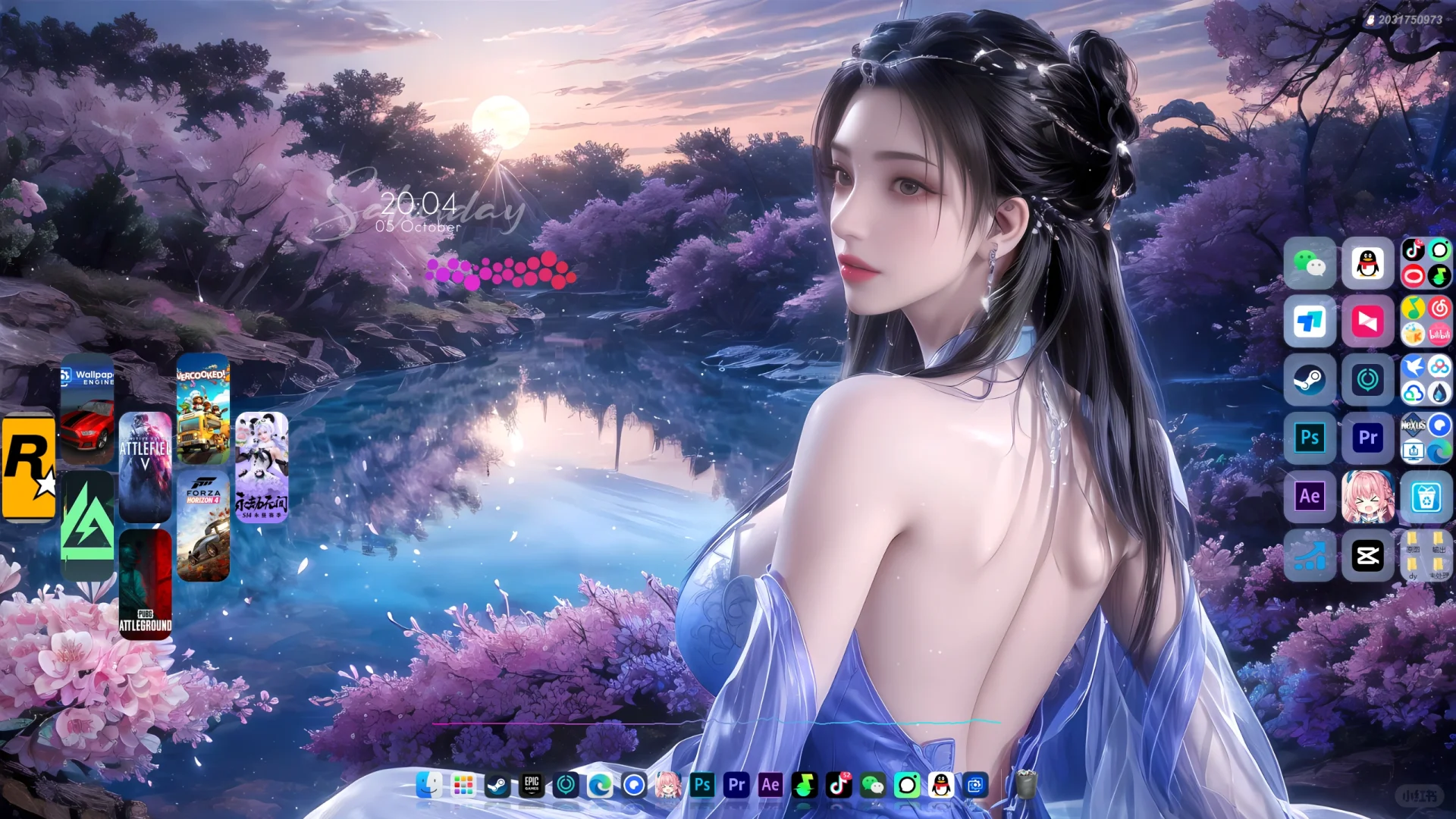Open the blue screenshot-gear app in dock
The height and width of the screenshot is (819, 1456).
975,785
